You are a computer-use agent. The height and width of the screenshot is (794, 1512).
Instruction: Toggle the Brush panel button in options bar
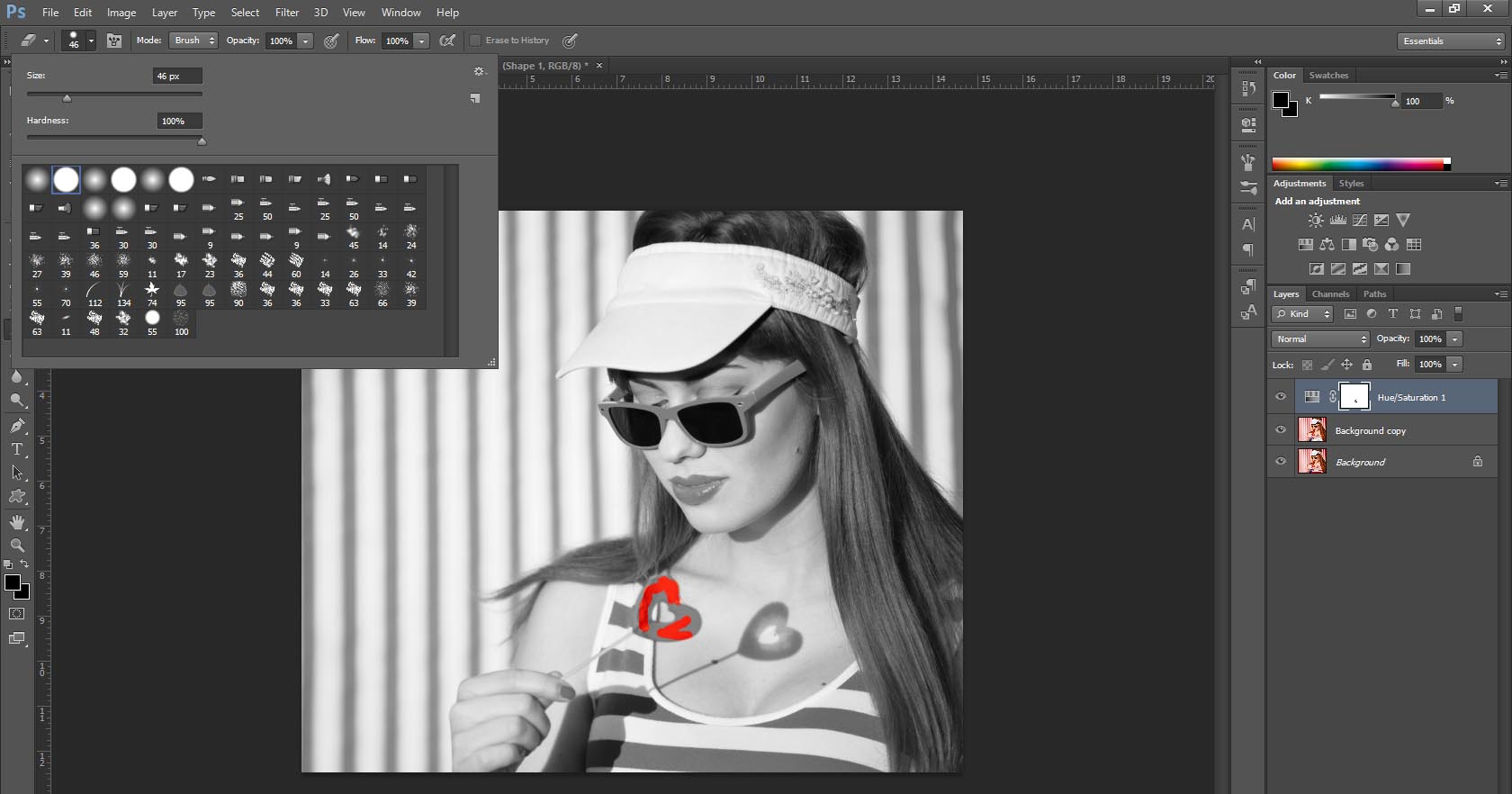click(x=114, y=41)
